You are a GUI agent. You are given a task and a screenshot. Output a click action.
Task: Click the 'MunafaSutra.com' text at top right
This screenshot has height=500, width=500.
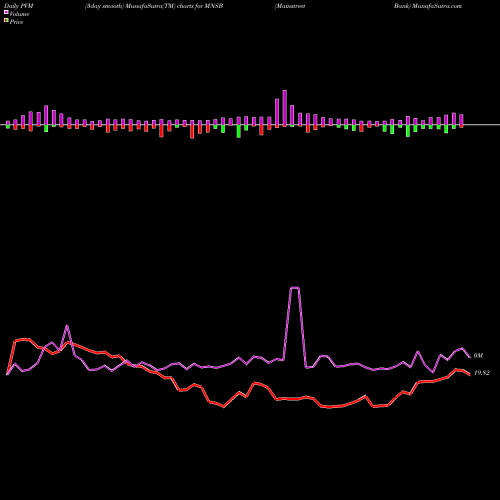coord(437,6)
